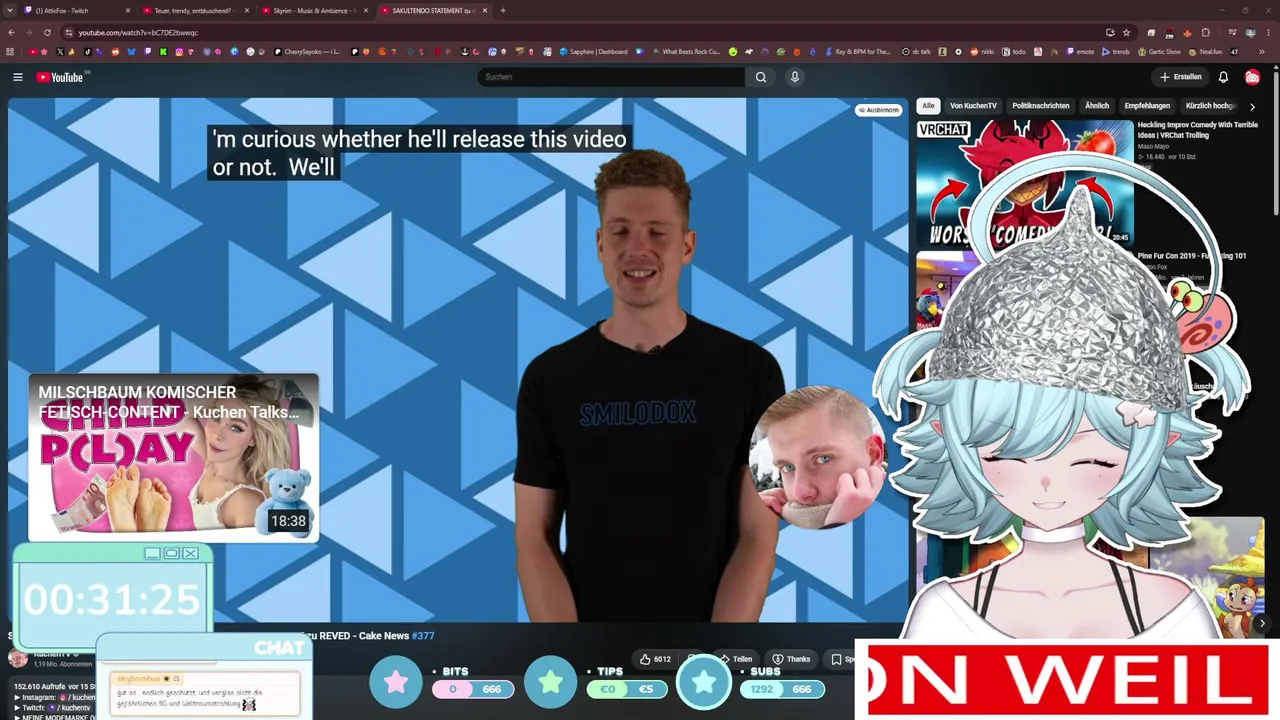This screenshot has width=1280, height=720.
Task: Click the #377 hashtag in the title
Action: 423,636
